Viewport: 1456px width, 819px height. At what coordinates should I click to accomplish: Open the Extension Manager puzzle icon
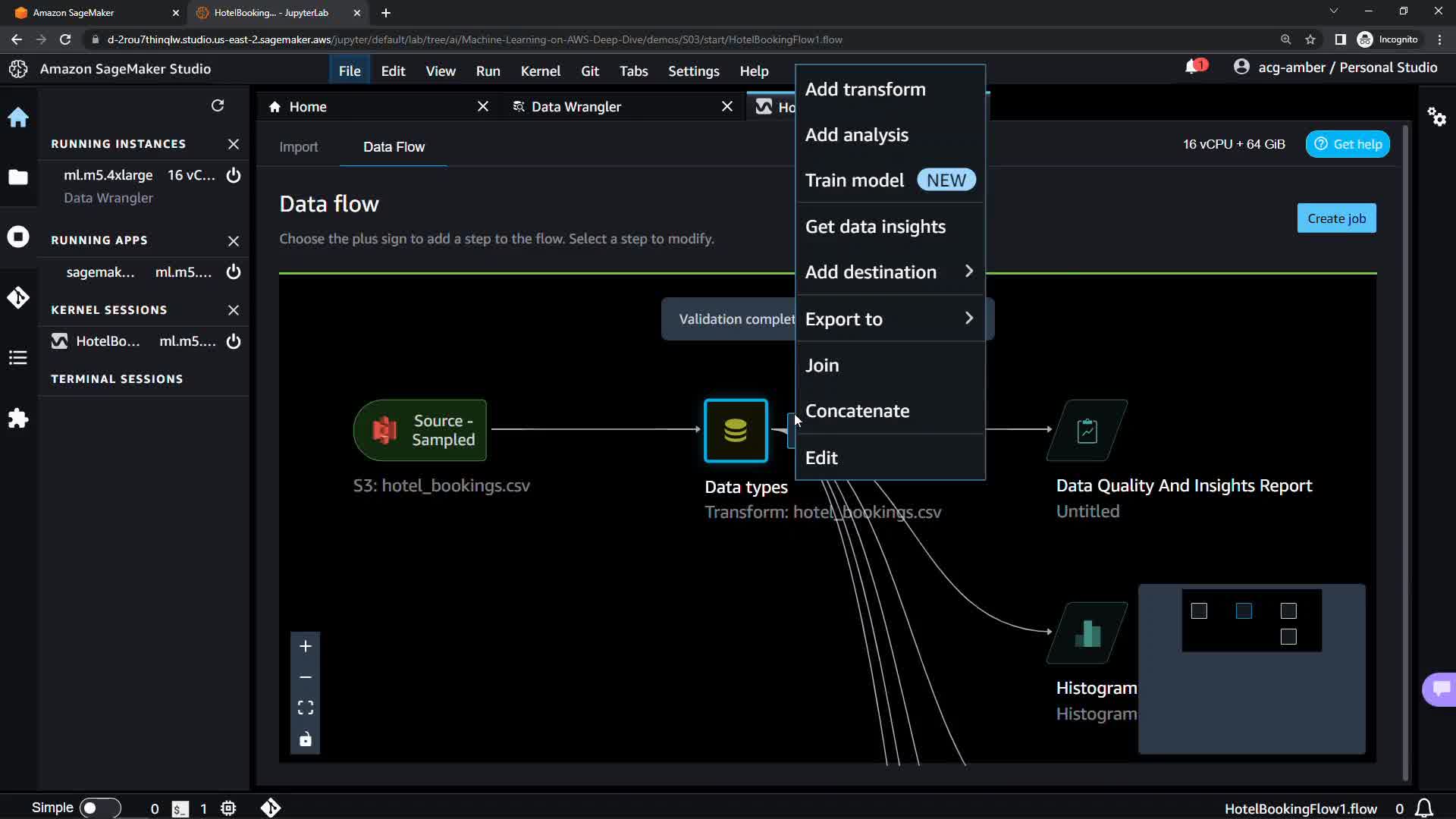coord(18,419)
